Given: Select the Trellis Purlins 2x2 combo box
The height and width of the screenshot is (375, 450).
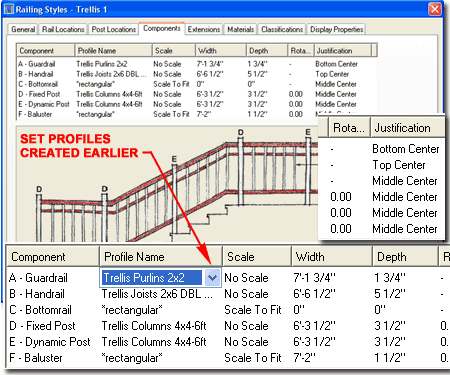Looking at the screenshot, I should 160,277.
